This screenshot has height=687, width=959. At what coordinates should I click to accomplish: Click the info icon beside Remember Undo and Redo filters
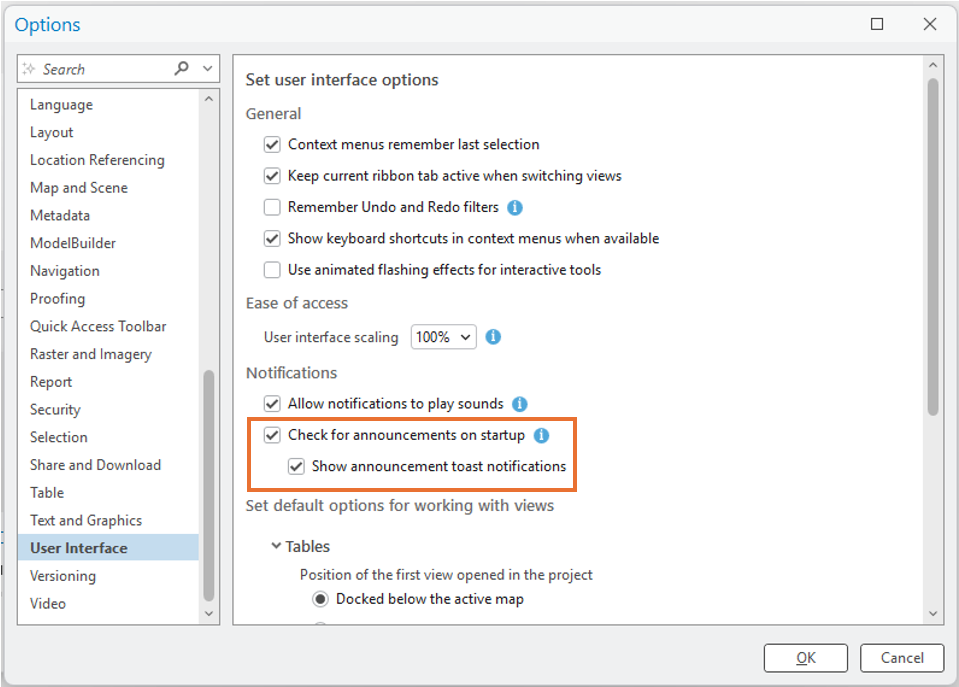[514, 207]
